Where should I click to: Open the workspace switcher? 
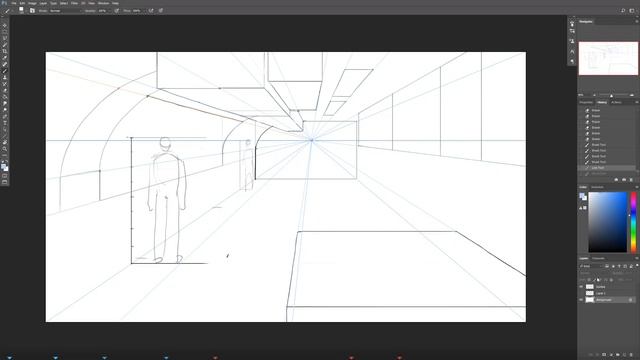[632, 11]
